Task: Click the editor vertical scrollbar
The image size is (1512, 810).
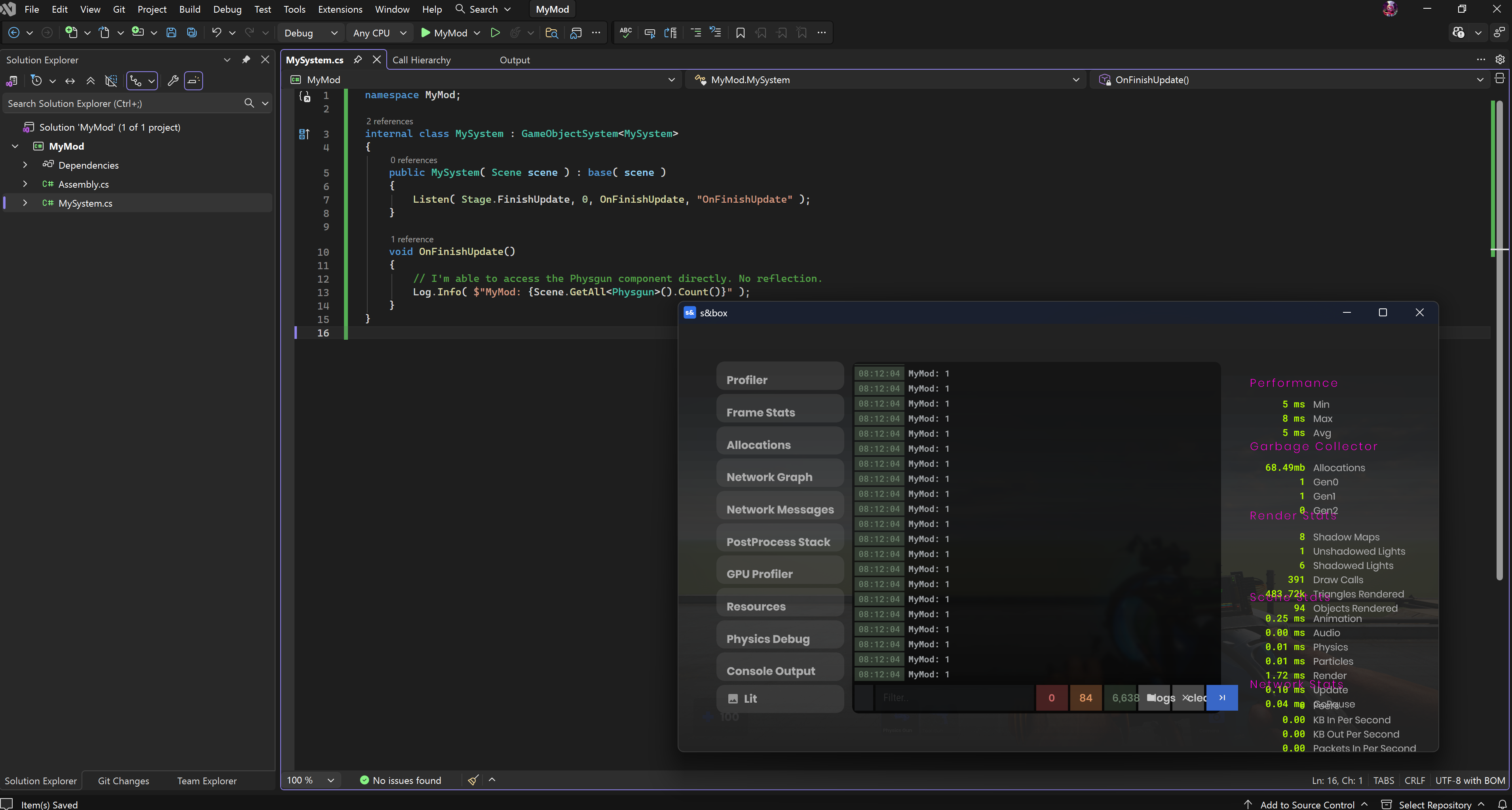Action: (x=1500, y=340)
